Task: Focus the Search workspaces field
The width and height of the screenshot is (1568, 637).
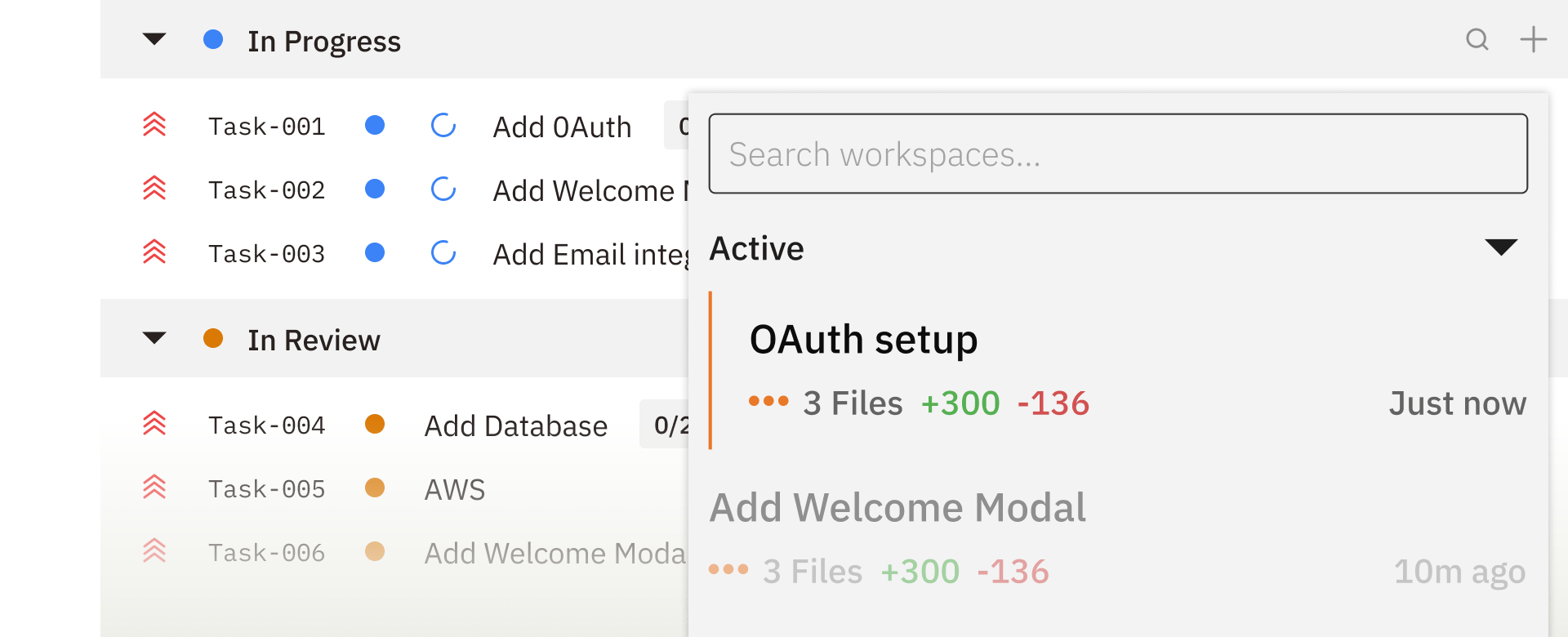Action: click(1118, 154)
